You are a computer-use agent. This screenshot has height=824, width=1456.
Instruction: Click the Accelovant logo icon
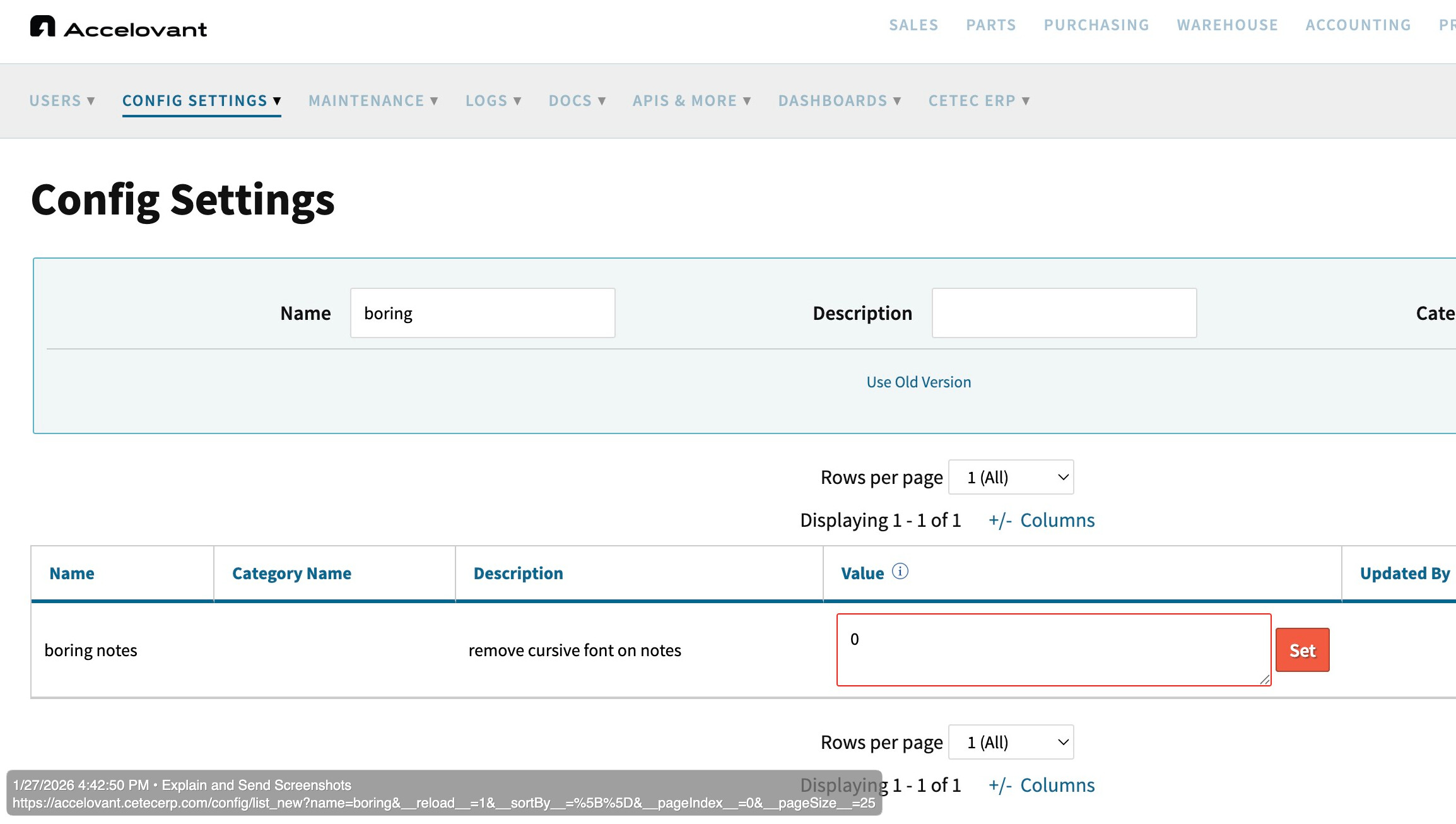(x=43, y=26)
